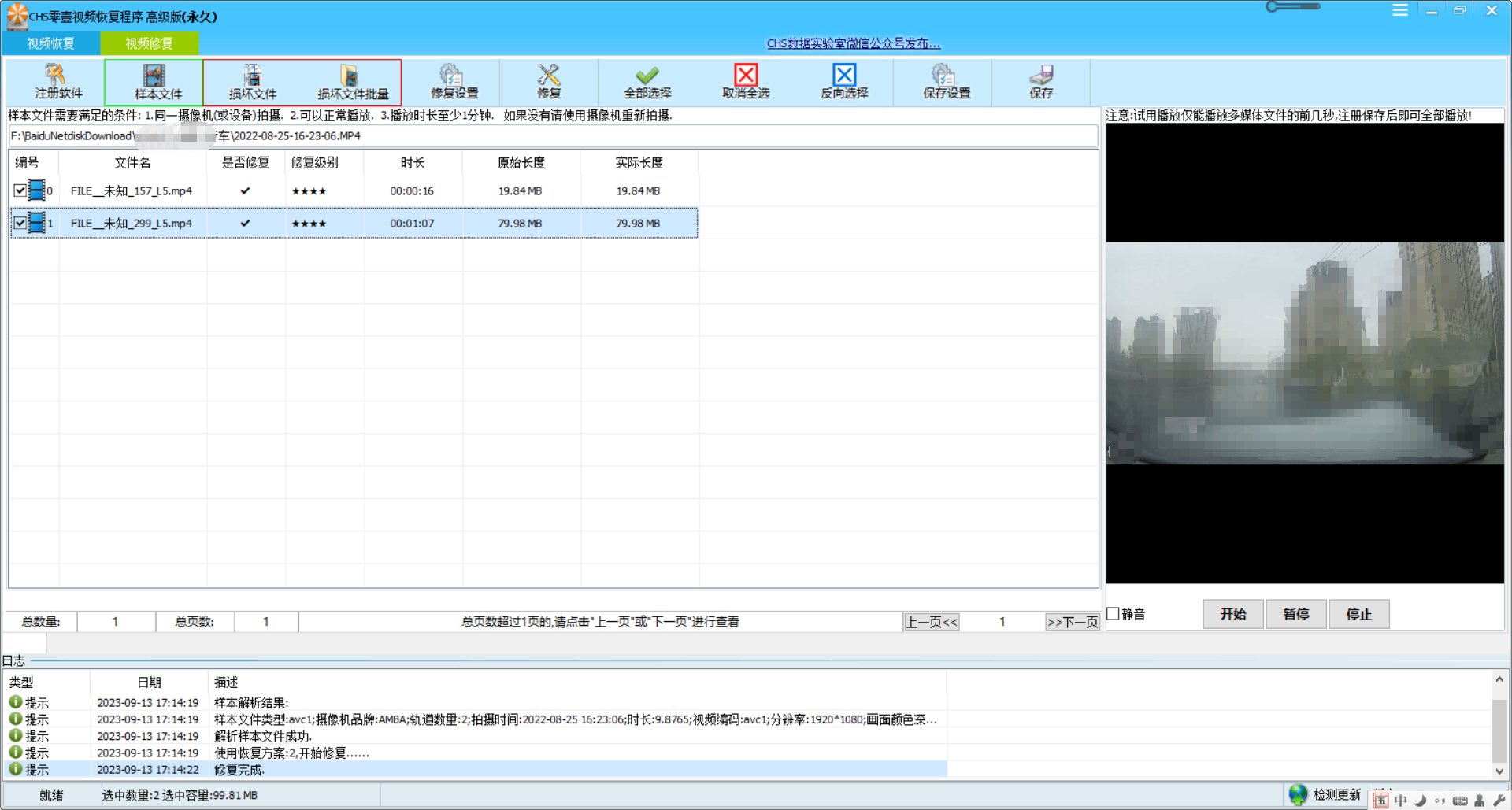Click the sample file path input field
Image resolution: width=1512 pixels, height=810 pixels.
[x=553, y=136]
